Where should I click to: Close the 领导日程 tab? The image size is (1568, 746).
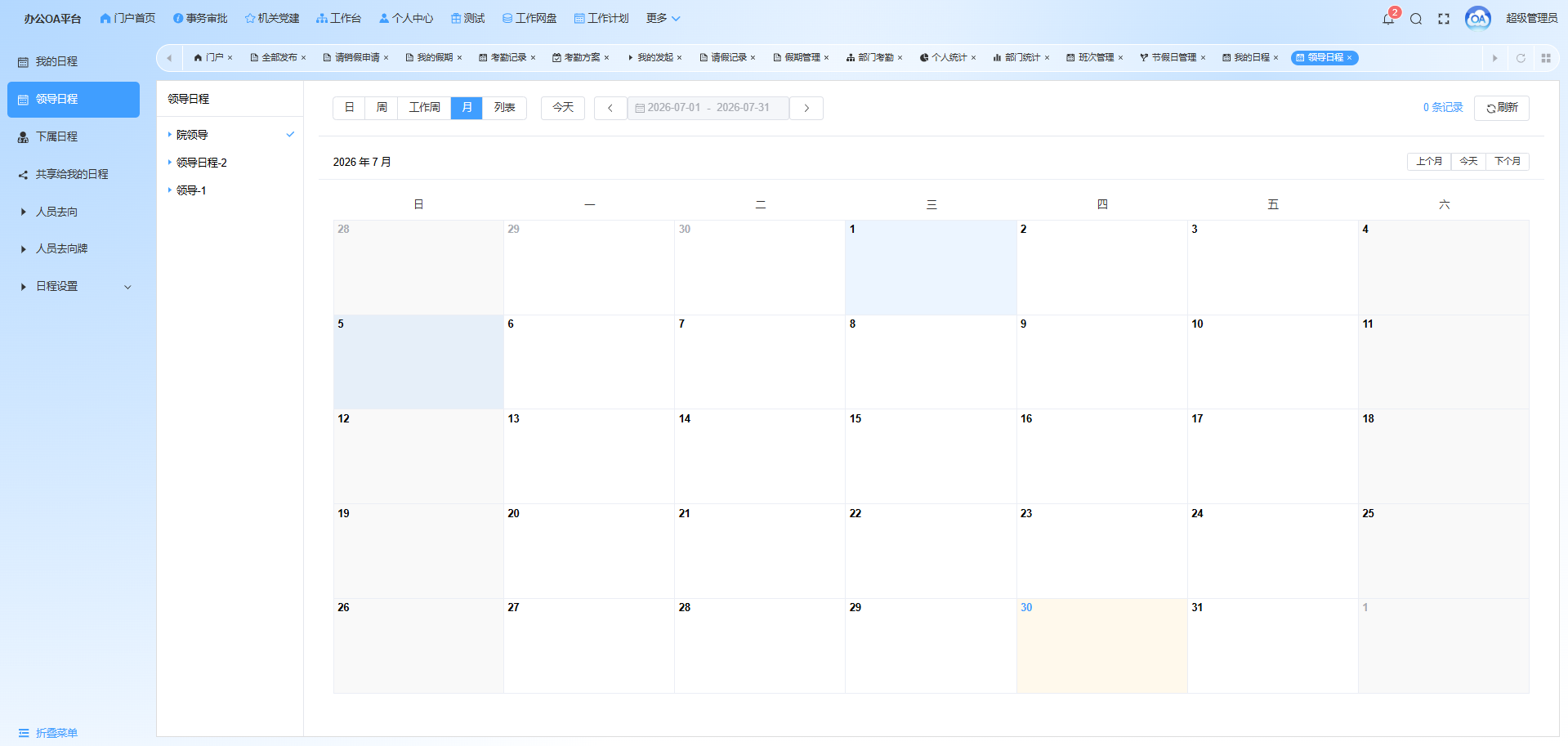click(x=1350, y=58)
